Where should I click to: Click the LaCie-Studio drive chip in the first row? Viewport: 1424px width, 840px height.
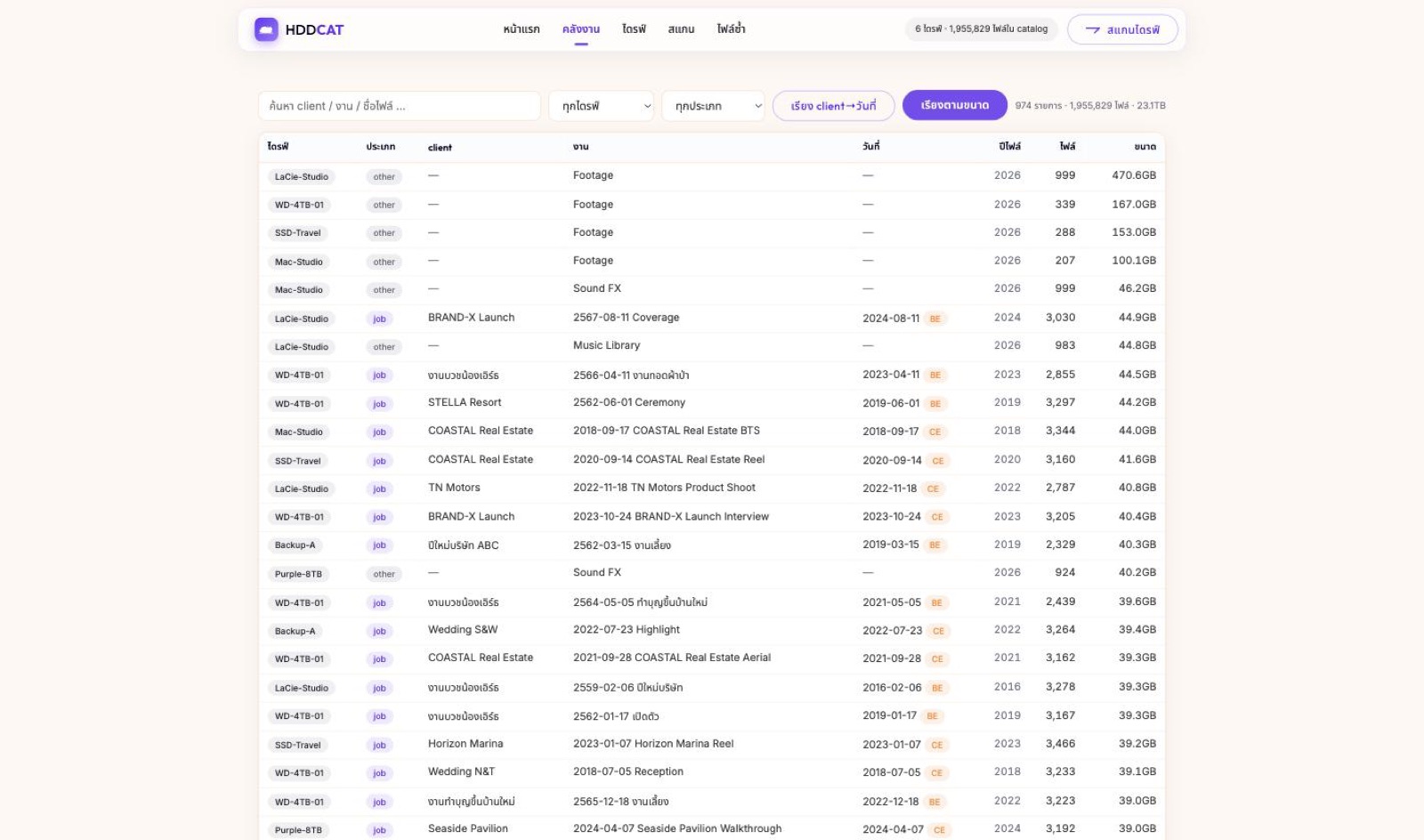pos(301,177)
